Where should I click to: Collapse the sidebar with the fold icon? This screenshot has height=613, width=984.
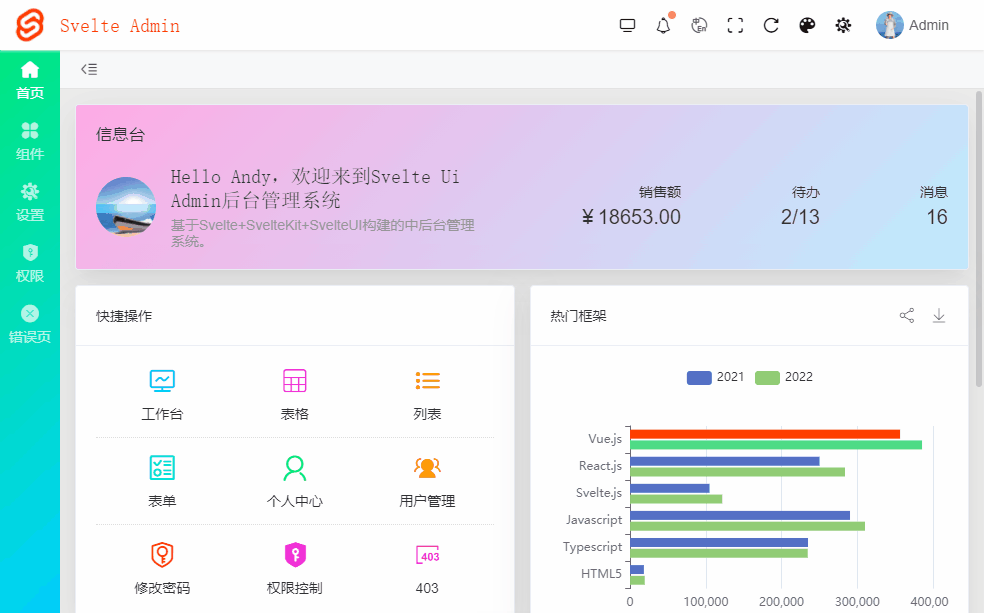point(88,68)
